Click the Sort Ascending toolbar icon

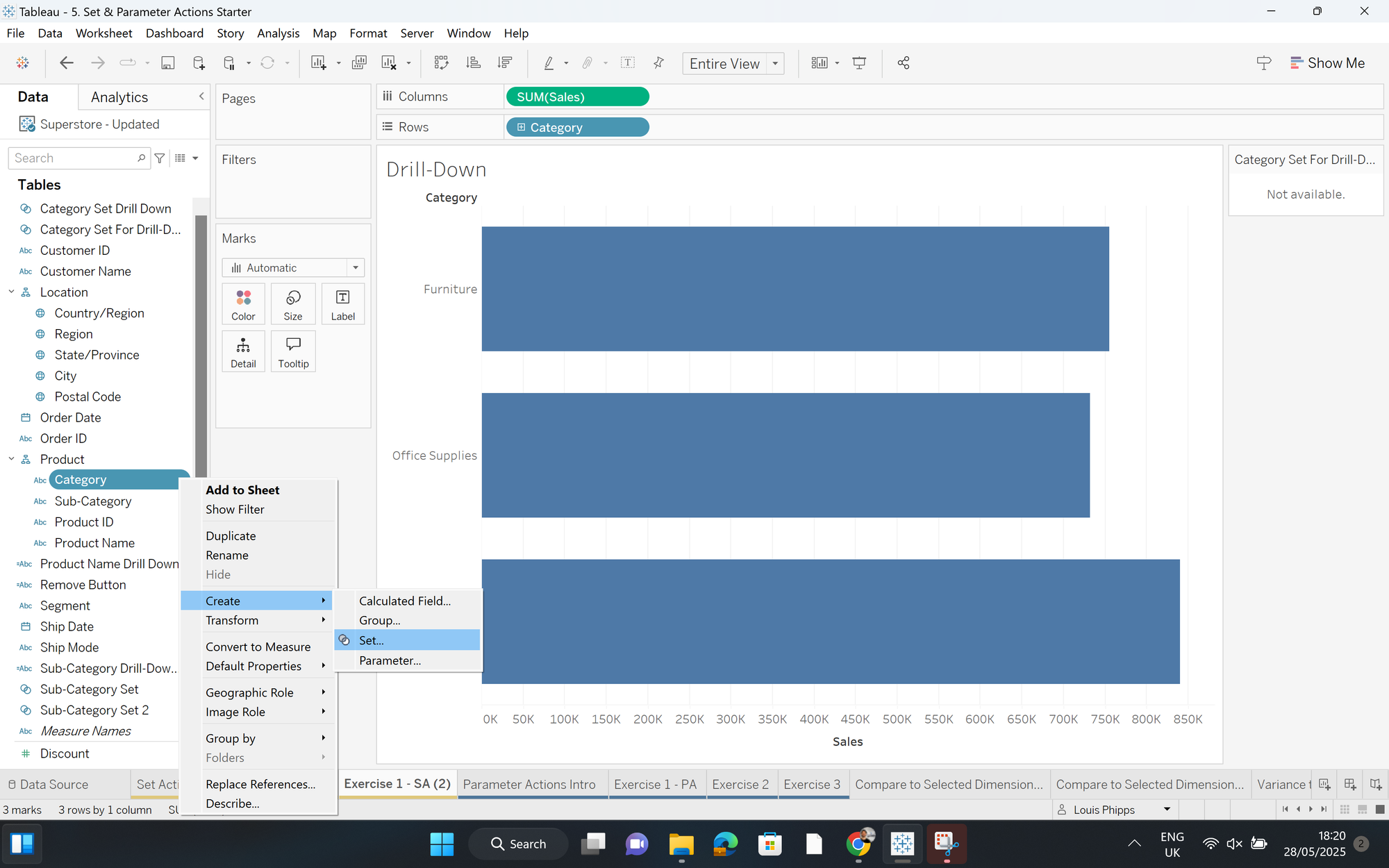coord(473,63)
